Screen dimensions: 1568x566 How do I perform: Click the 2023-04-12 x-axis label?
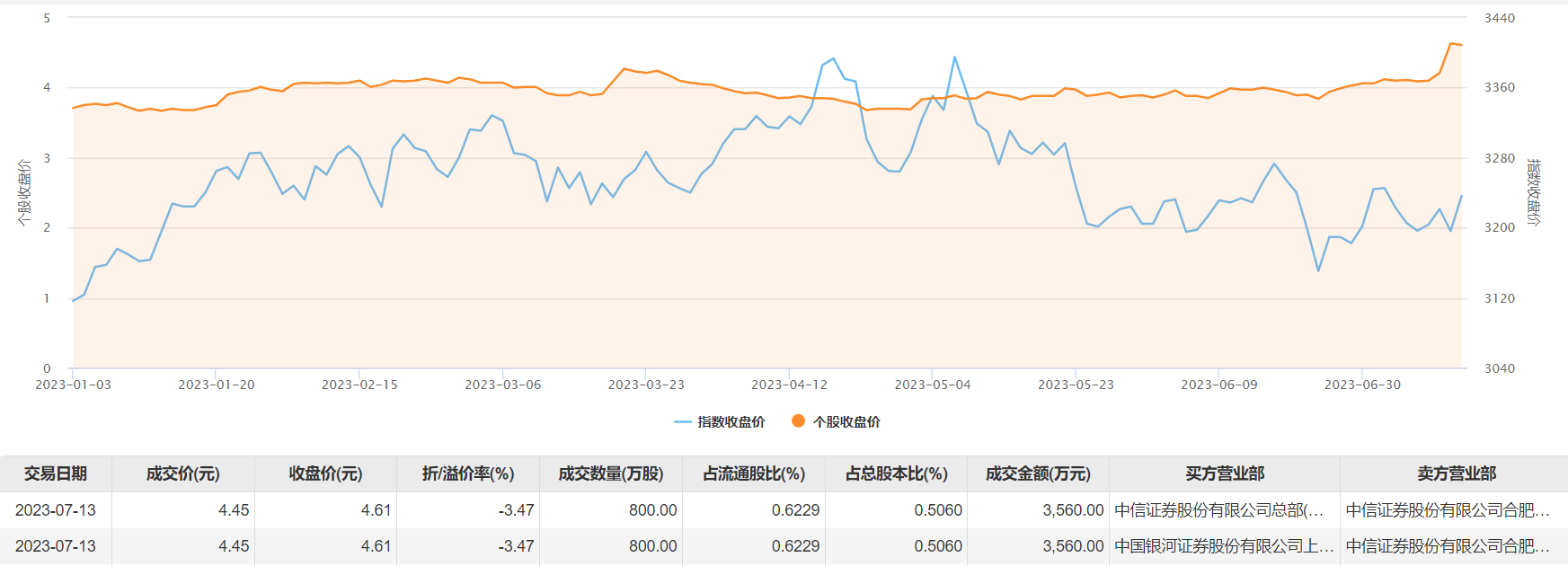[x=789, y=385]
